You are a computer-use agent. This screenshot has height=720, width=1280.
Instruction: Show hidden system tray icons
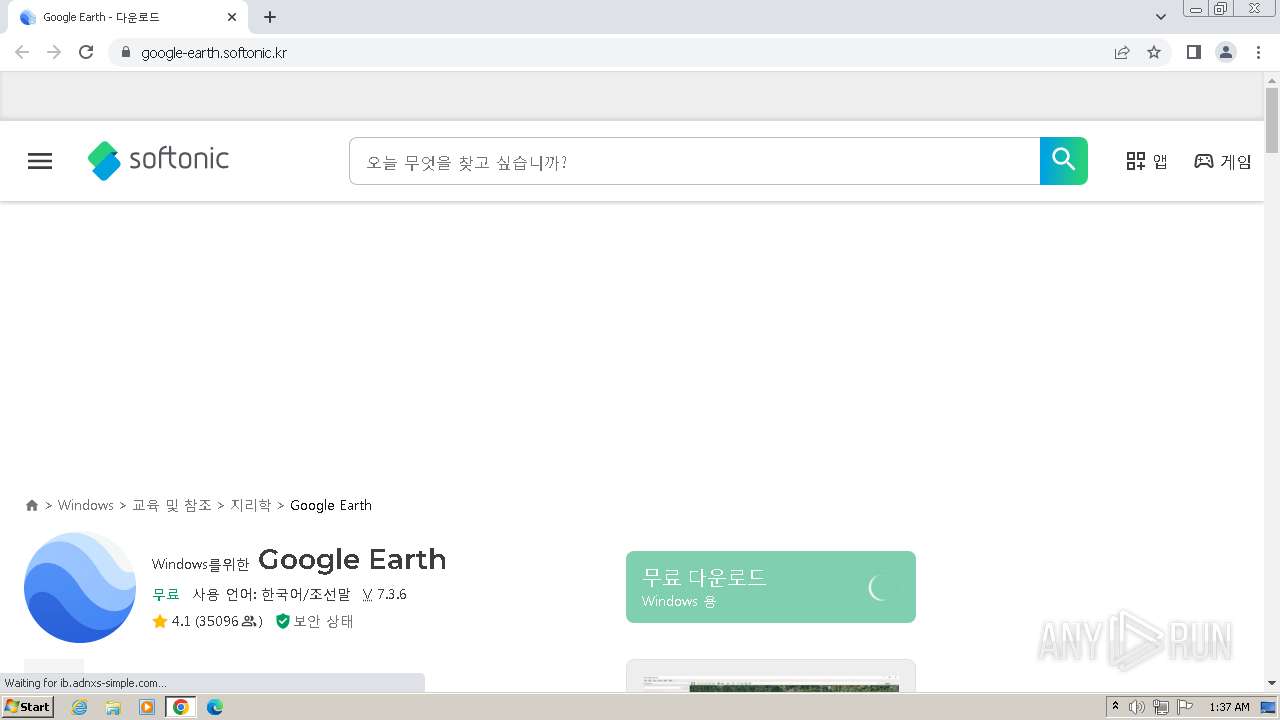(x=1115, y=707)
